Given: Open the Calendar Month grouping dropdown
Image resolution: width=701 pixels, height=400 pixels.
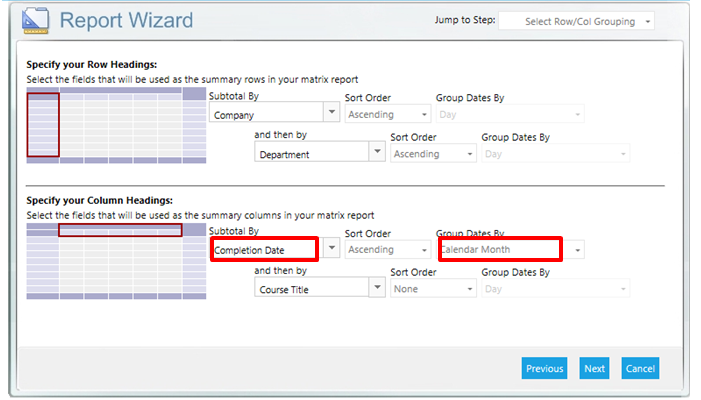Looking at the screenshot, I should point(509,250).
